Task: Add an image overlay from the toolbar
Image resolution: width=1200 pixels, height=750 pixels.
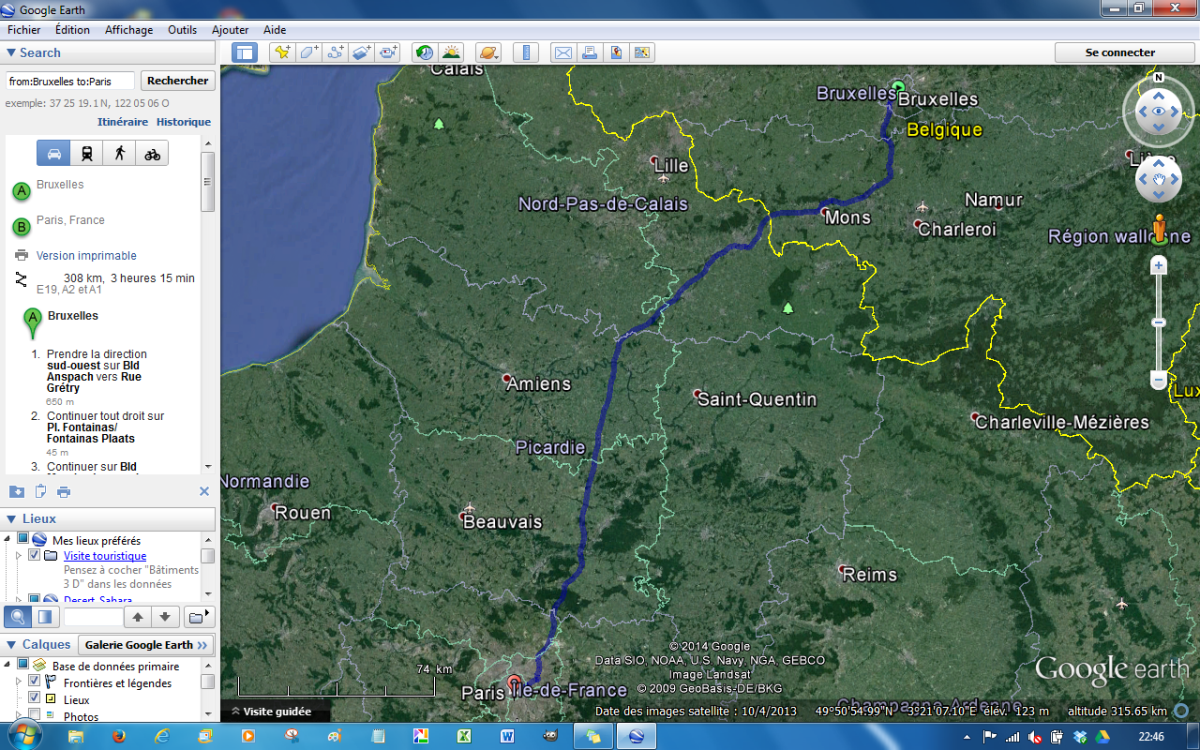Action: [361, 53]
